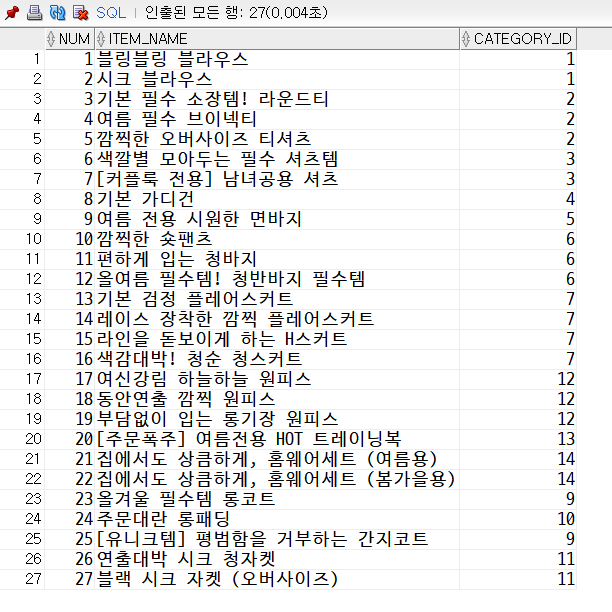Click CATEGORY_ID value 5 in 면바지 row
Screen dimensions: 612x612
point(518,219)
